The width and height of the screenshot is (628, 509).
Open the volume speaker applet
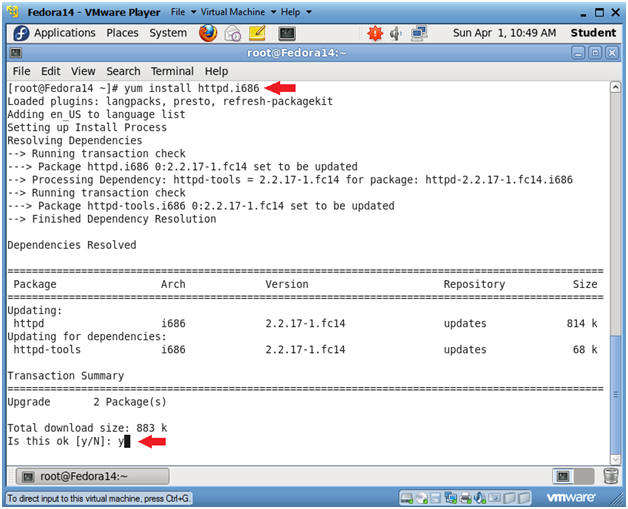pyautogui.click(x=396, y=34)
